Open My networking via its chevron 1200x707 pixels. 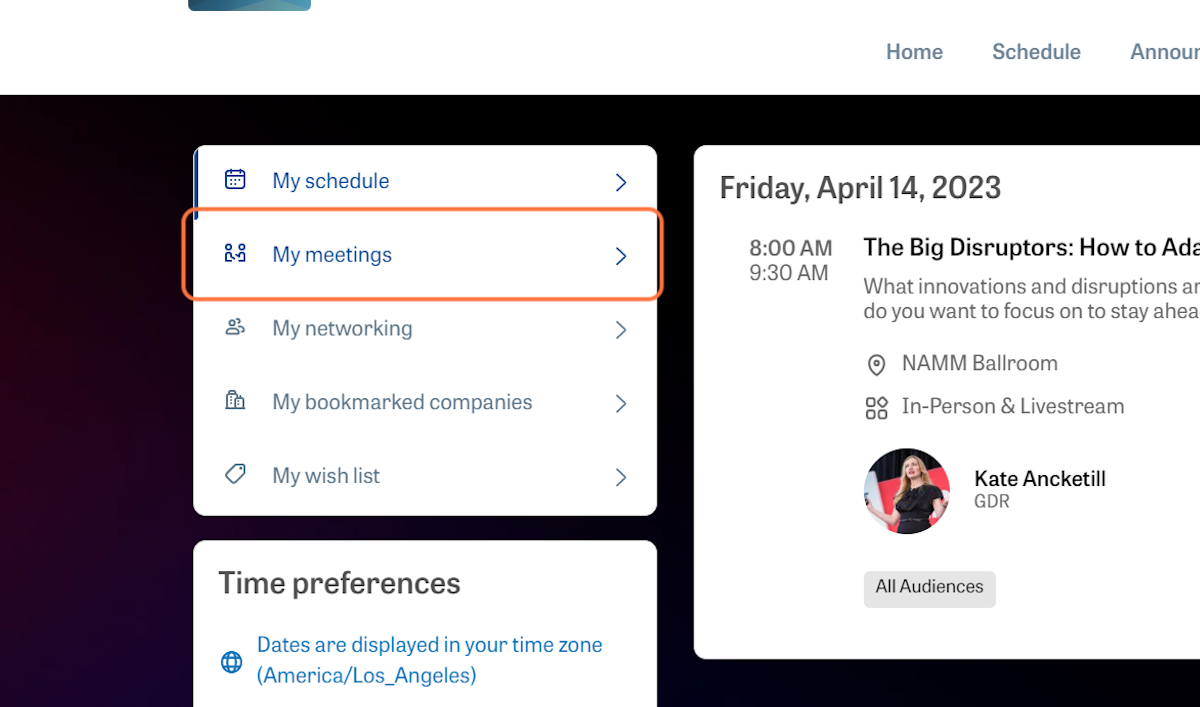(620, 329)
